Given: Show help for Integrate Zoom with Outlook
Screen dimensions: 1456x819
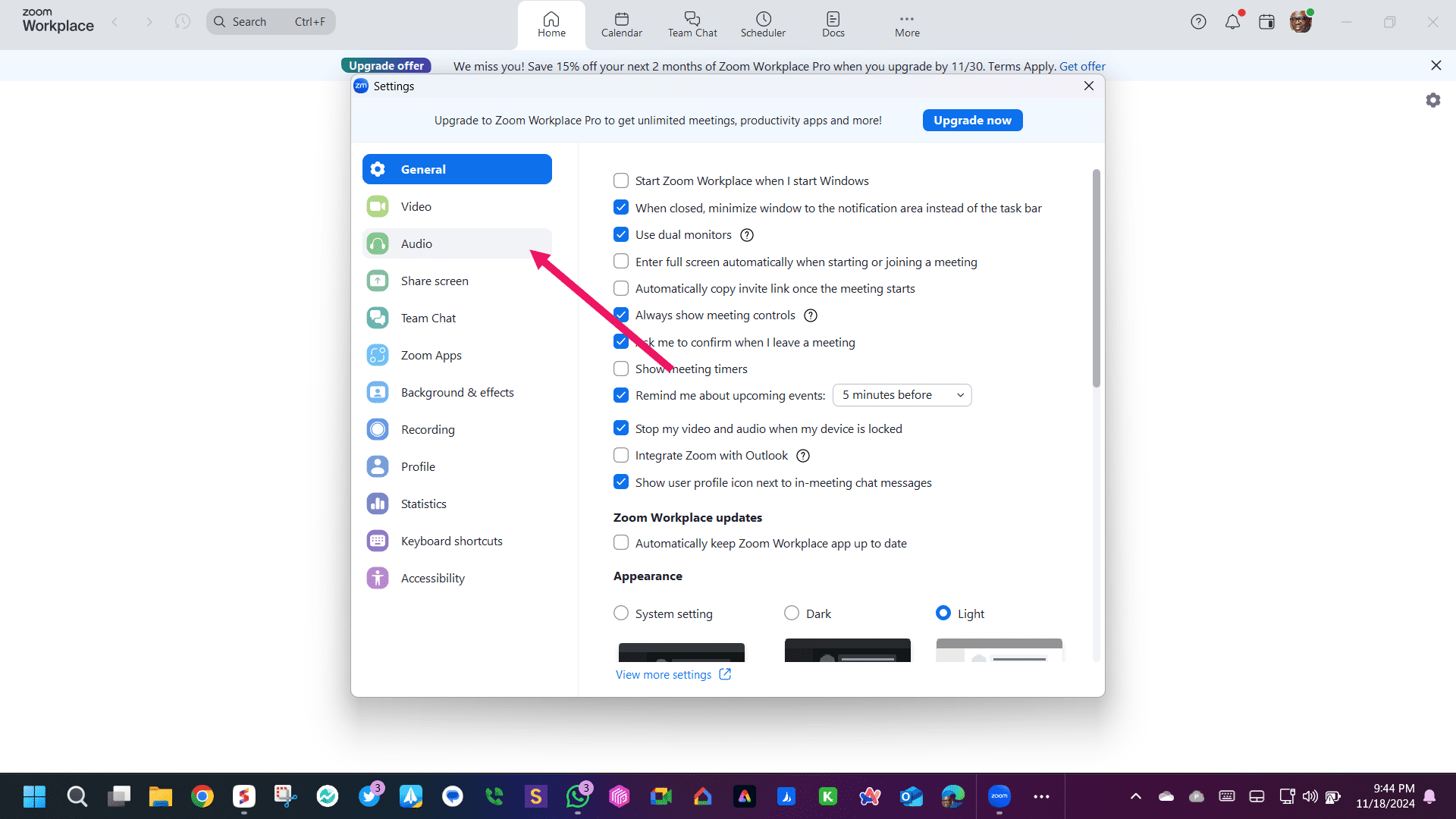Looking at the screenshot, I should 803,456.
